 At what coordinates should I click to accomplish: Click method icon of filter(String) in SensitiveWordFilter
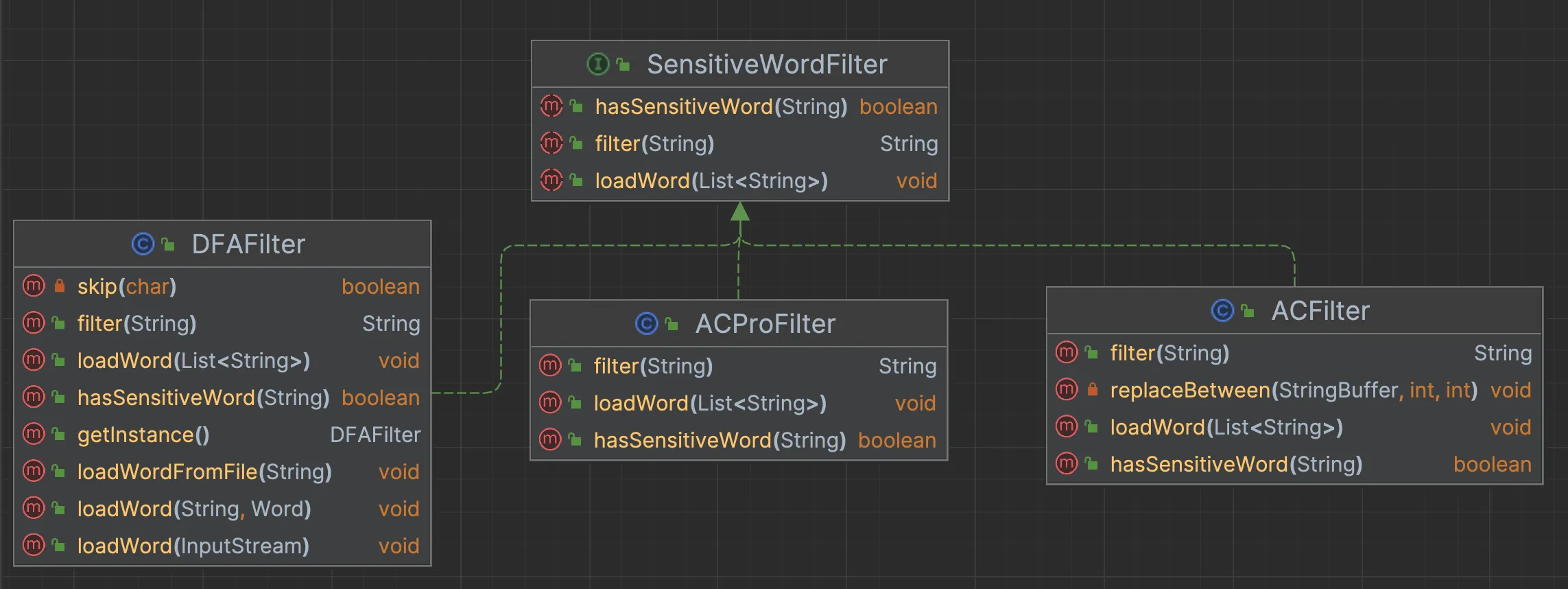(551, 143)
